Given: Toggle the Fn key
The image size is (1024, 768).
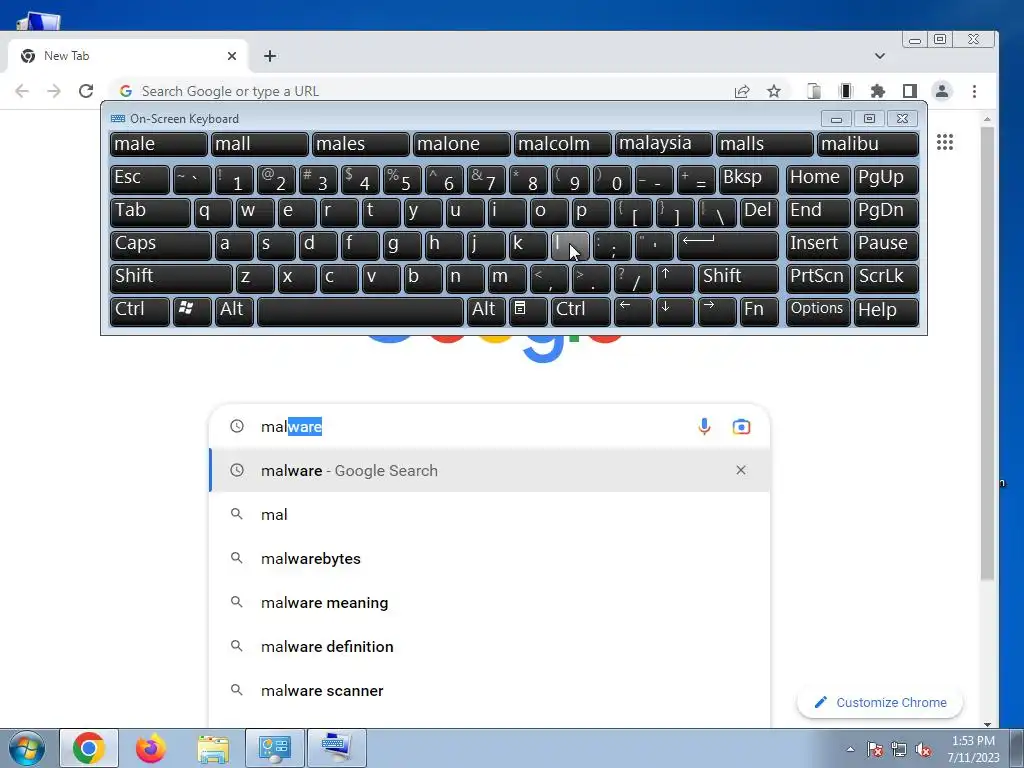Looking at the screenshot, I should [759, 311].
